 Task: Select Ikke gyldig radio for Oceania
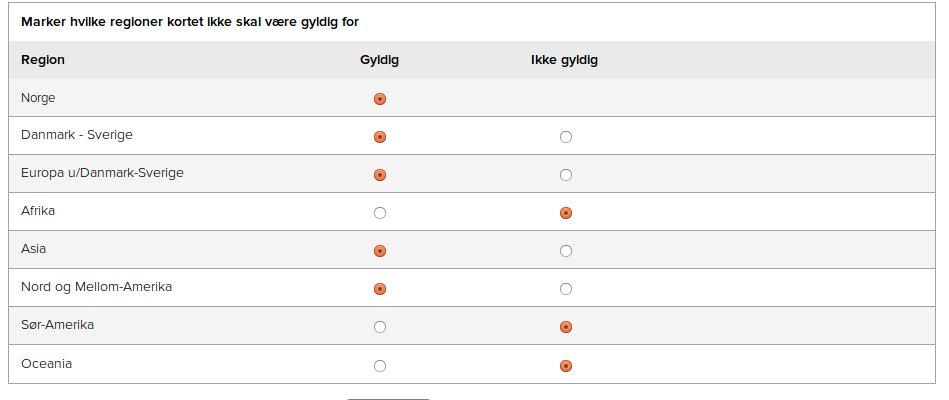(565, 366)
